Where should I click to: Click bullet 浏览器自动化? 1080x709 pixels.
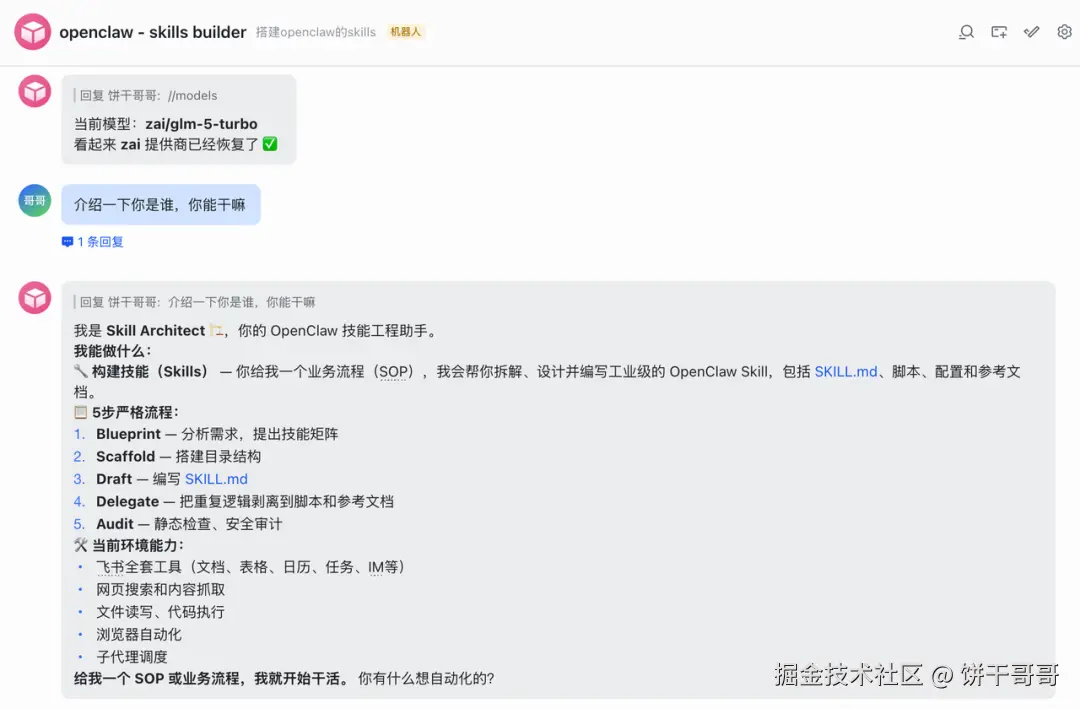click(x=138, y=635)
